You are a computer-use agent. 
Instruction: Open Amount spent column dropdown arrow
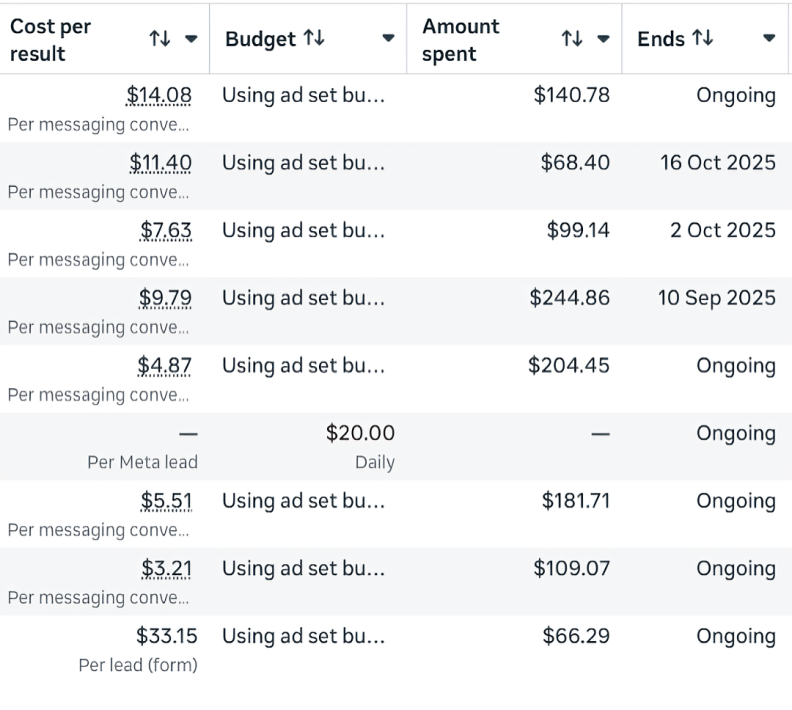pyautogui.click(x=603, y=38)
